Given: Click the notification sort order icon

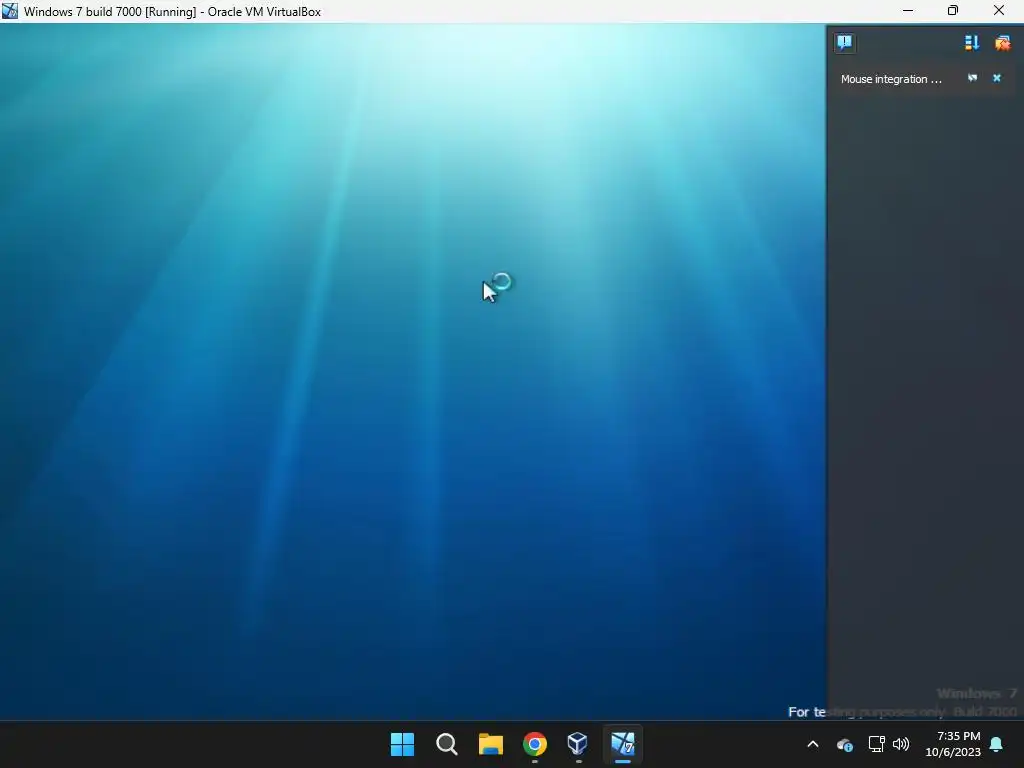Looking at the screenshot, I should [972, 43].
